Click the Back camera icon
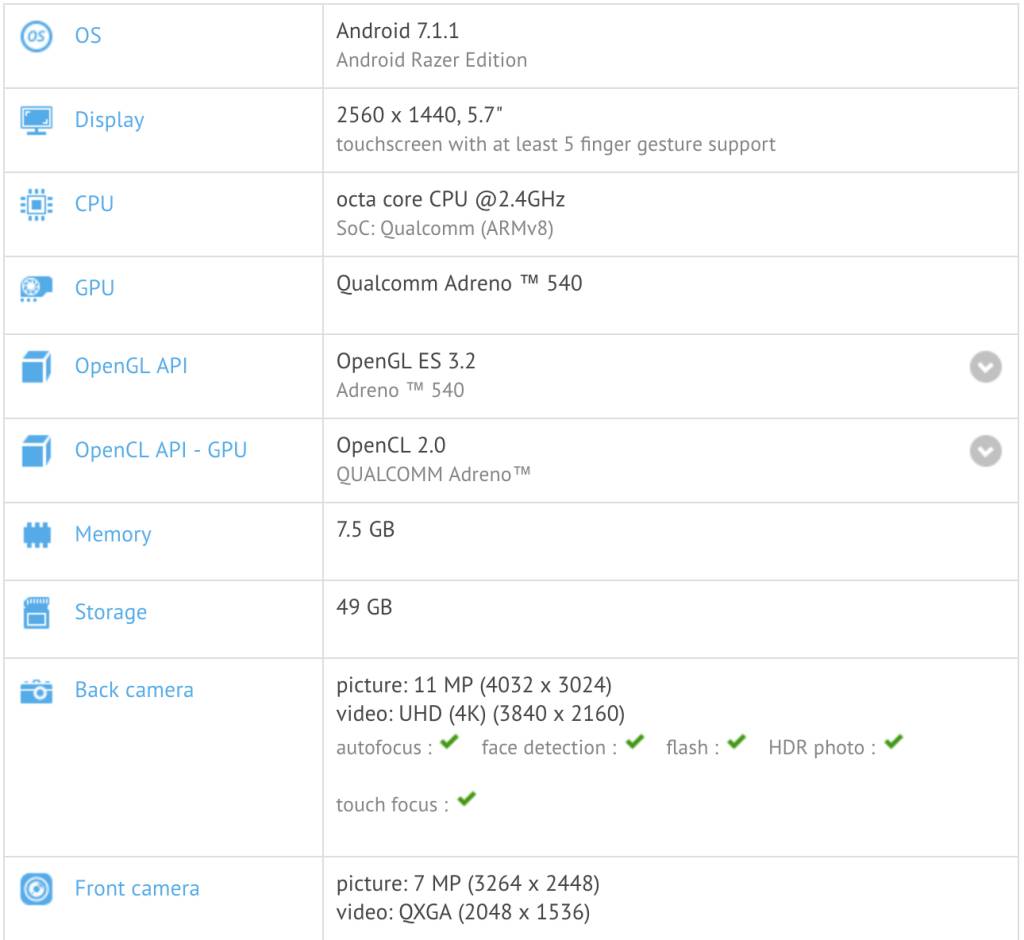The height and width of the screenshot is (940, 1024). [36, 691]
